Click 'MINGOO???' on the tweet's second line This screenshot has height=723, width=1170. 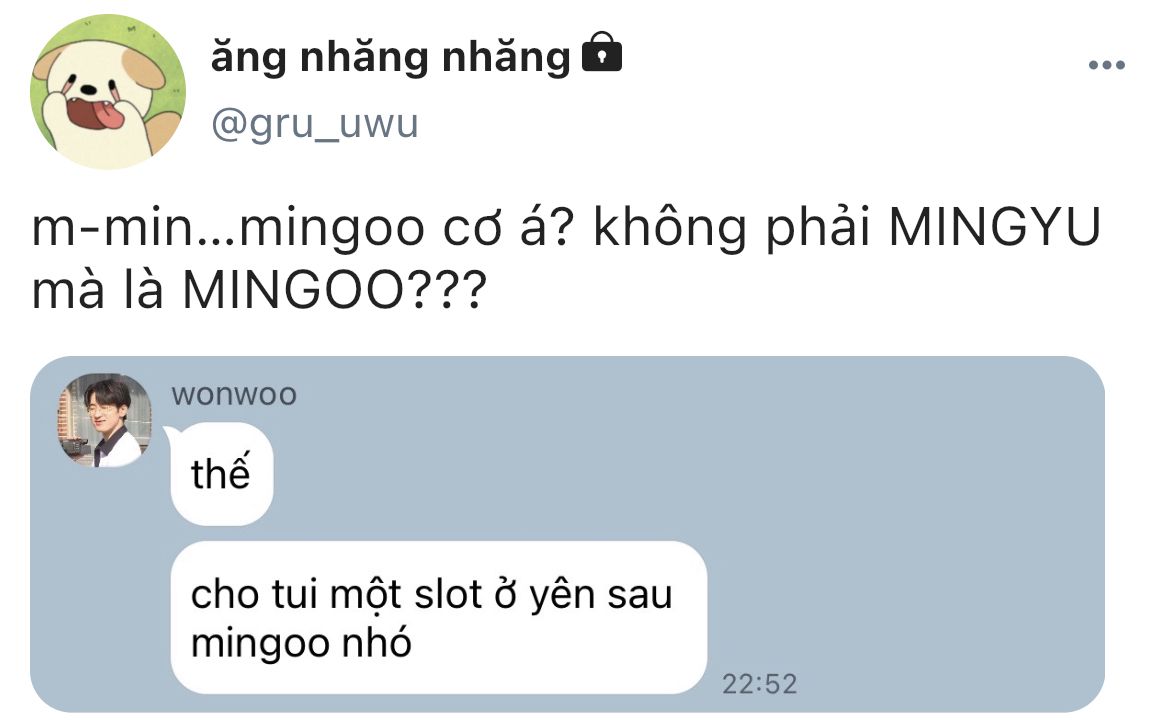tap(334, 289)
